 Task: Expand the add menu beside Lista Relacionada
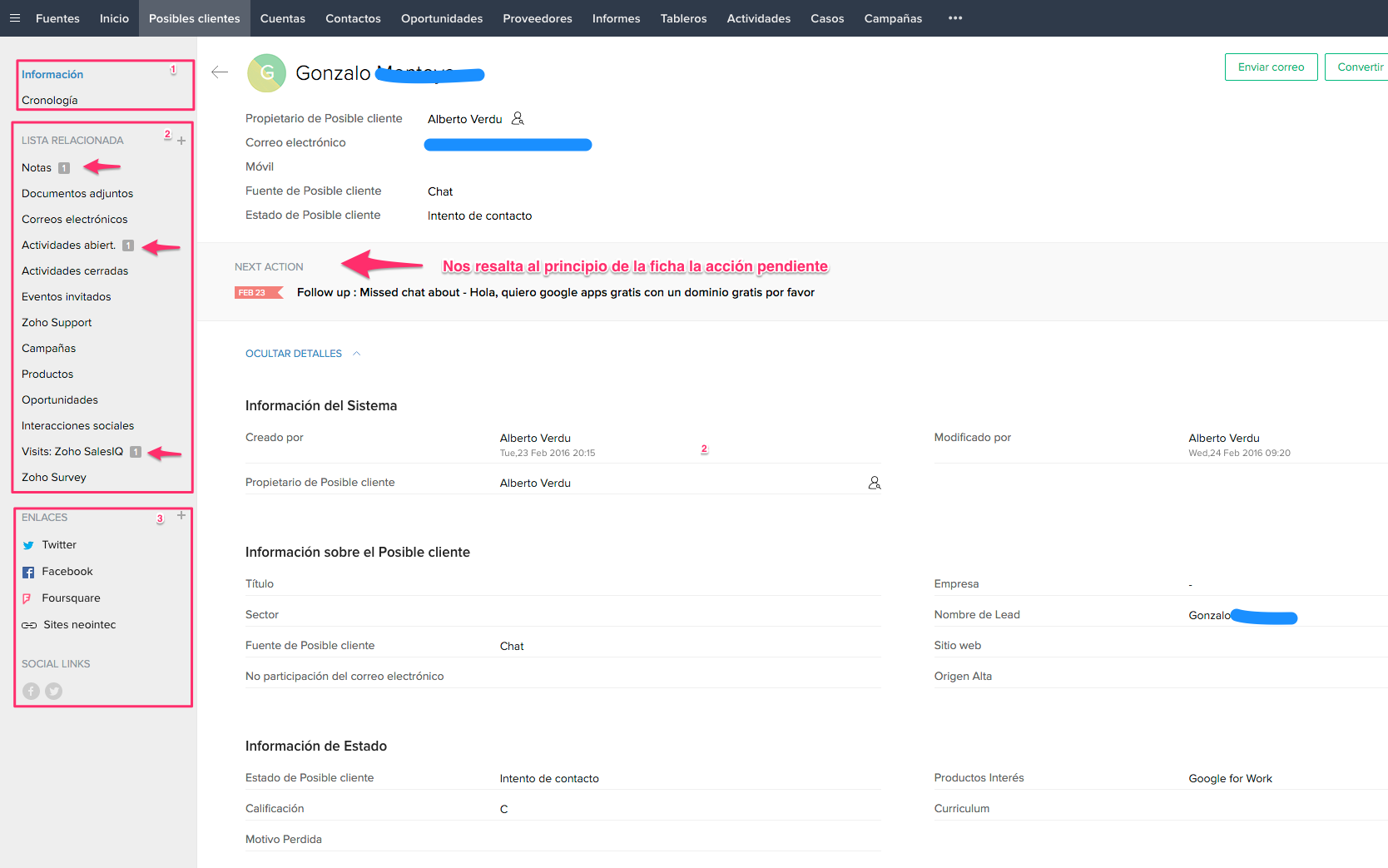181,140
